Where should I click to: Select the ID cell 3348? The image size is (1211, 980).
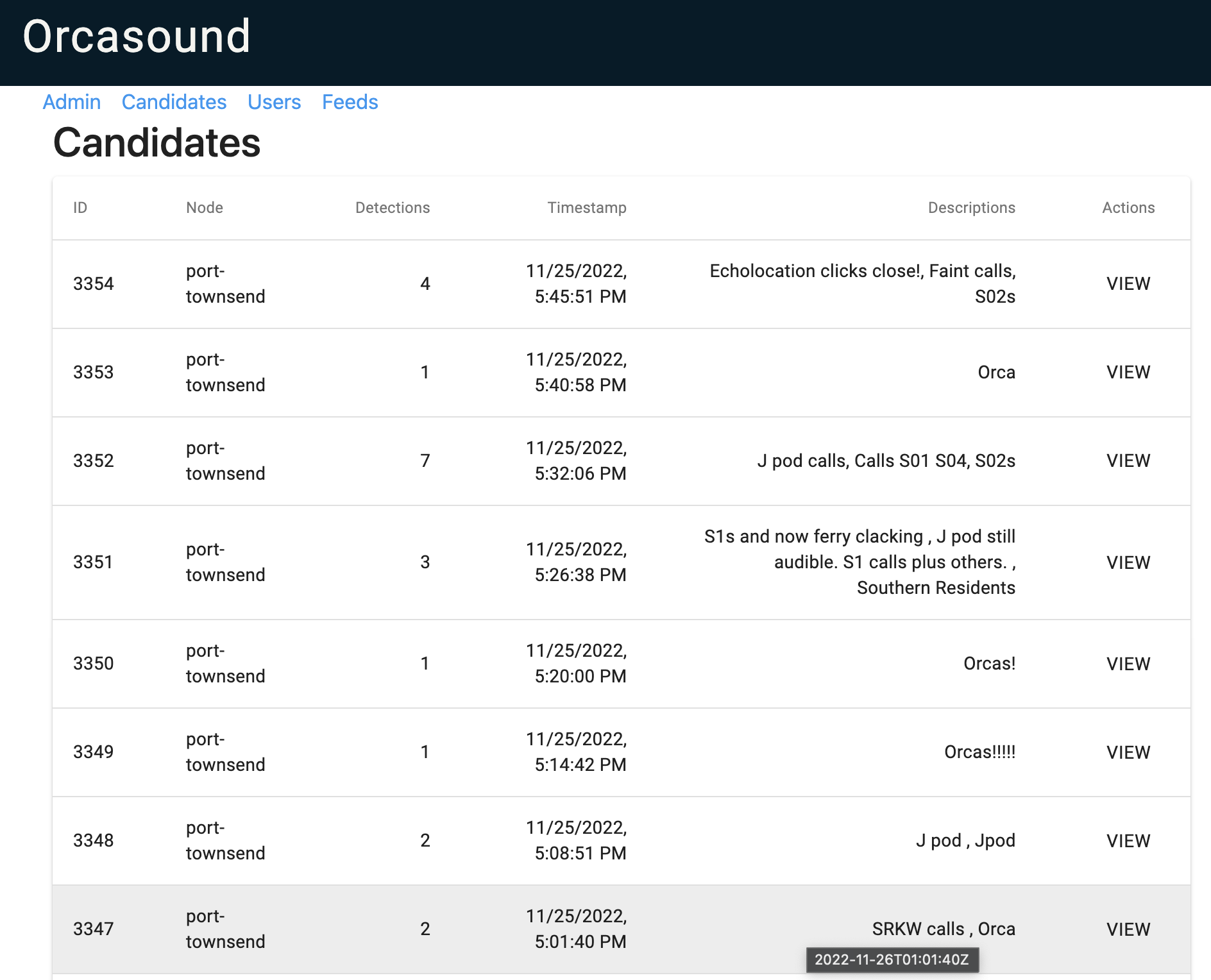tap(93, 840)
